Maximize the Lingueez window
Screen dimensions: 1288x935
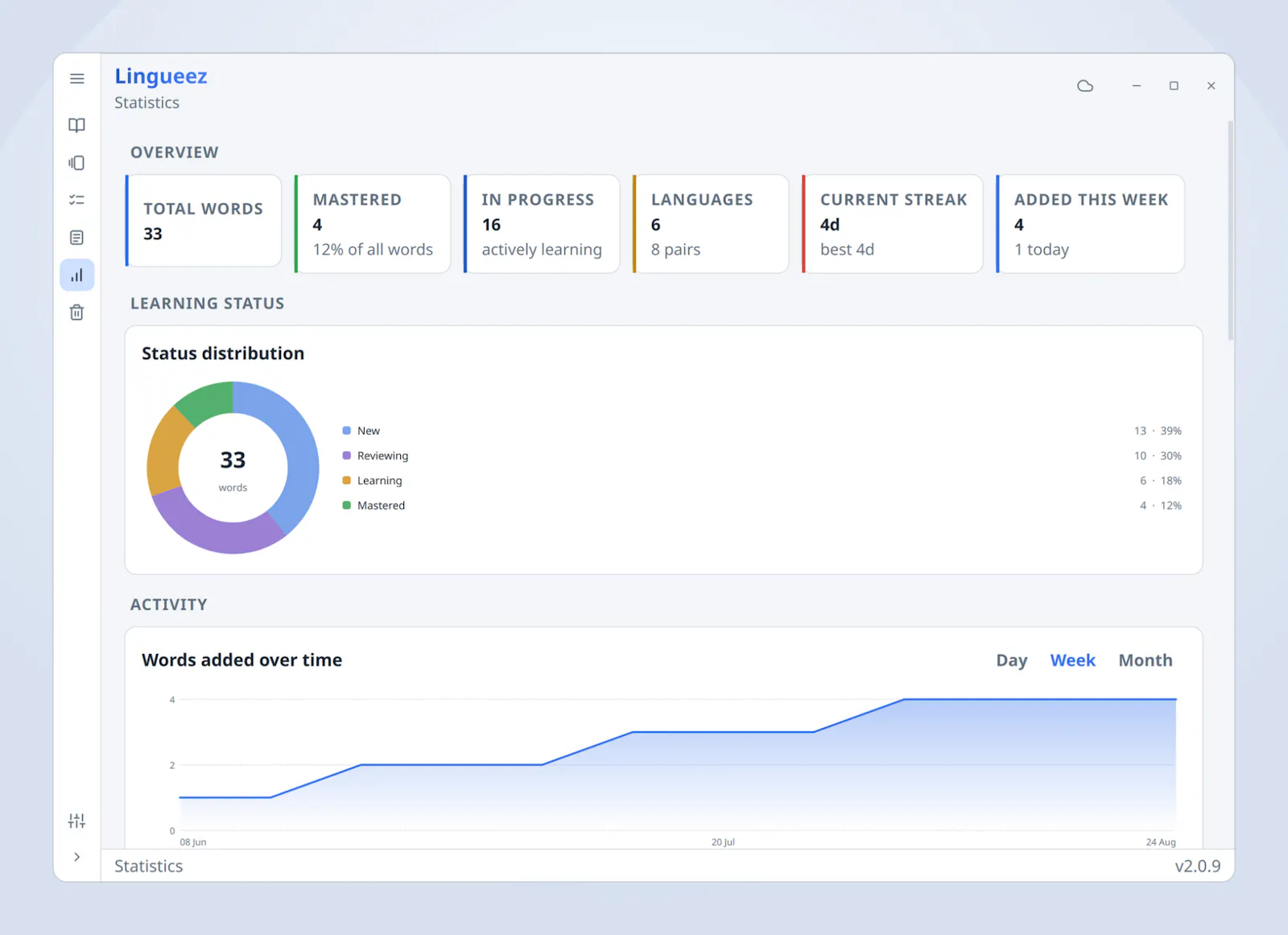pyautogui.click(x=1174, y=85)
